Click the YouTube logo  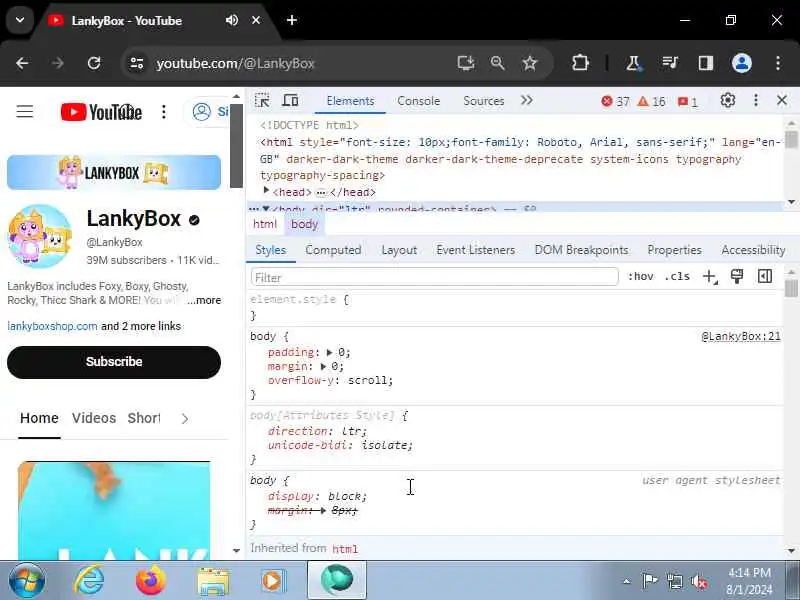[x=101, y=112]
